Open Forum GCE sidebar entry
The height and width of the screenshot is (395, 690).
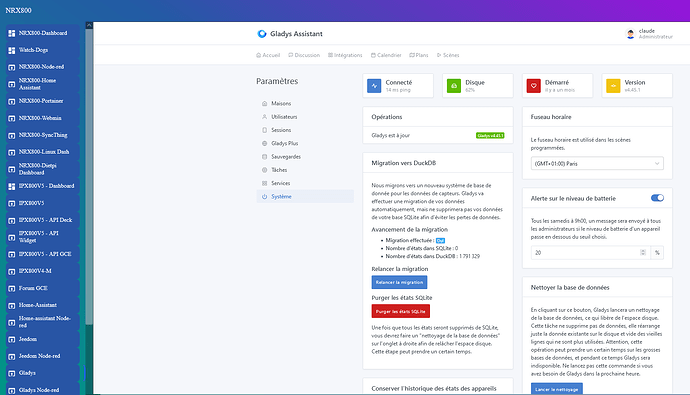43,288
